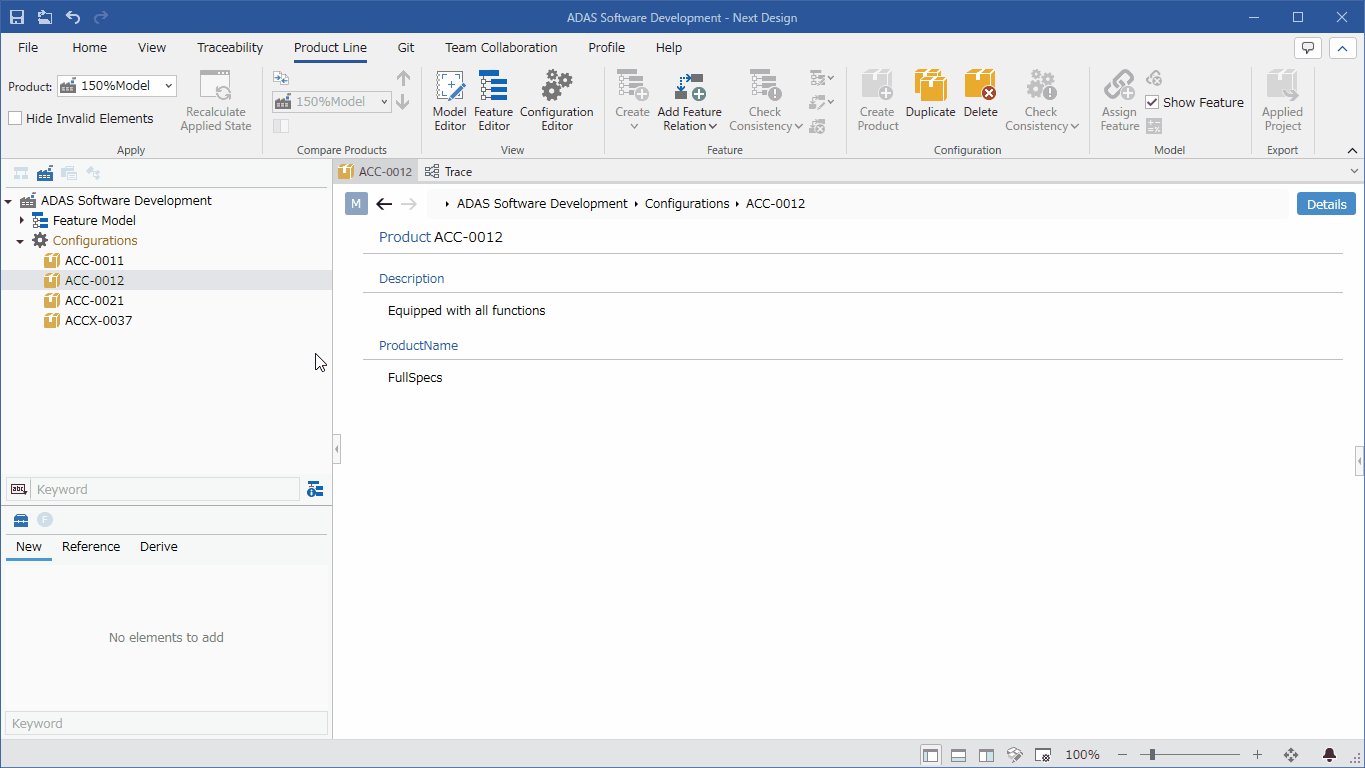The height and width of the screenshot is (768, 1365).
Task: Click the model navigator icon above the tree
Action: [20, 173]
